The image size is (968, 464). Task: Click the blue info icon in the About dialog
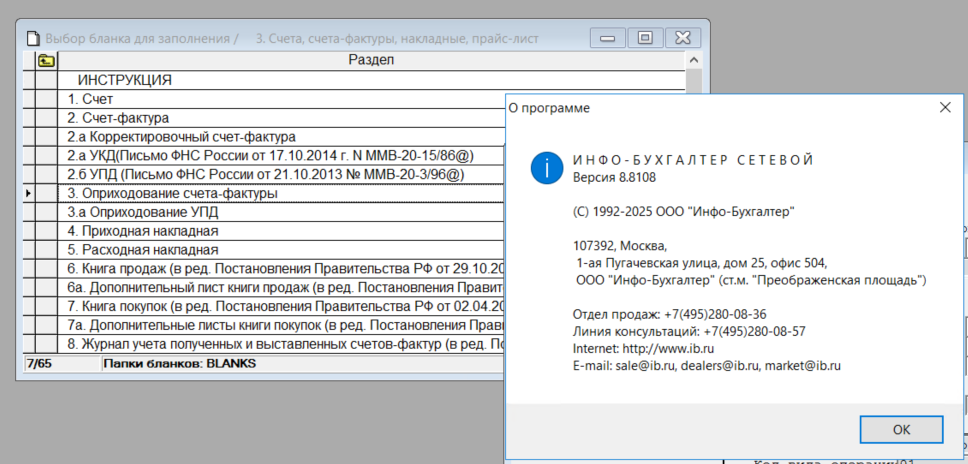[x=546, y=167]
